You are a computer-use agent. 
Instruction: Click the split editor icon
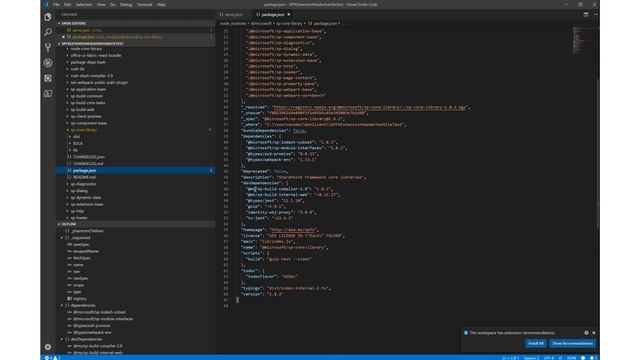(x=586, y=14)
